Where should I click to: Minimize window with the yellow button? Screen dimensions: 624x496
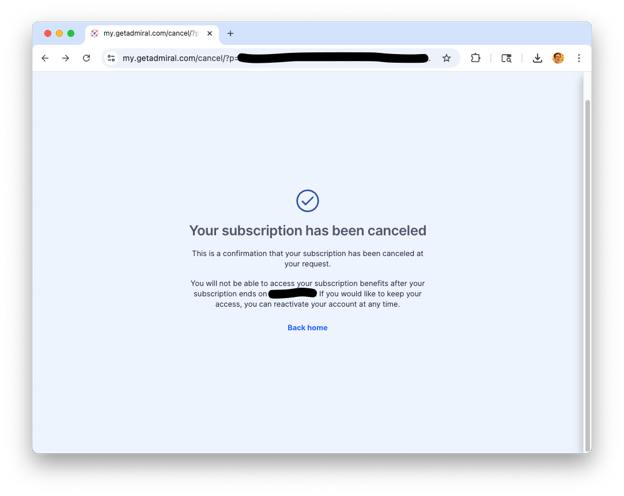59,33
